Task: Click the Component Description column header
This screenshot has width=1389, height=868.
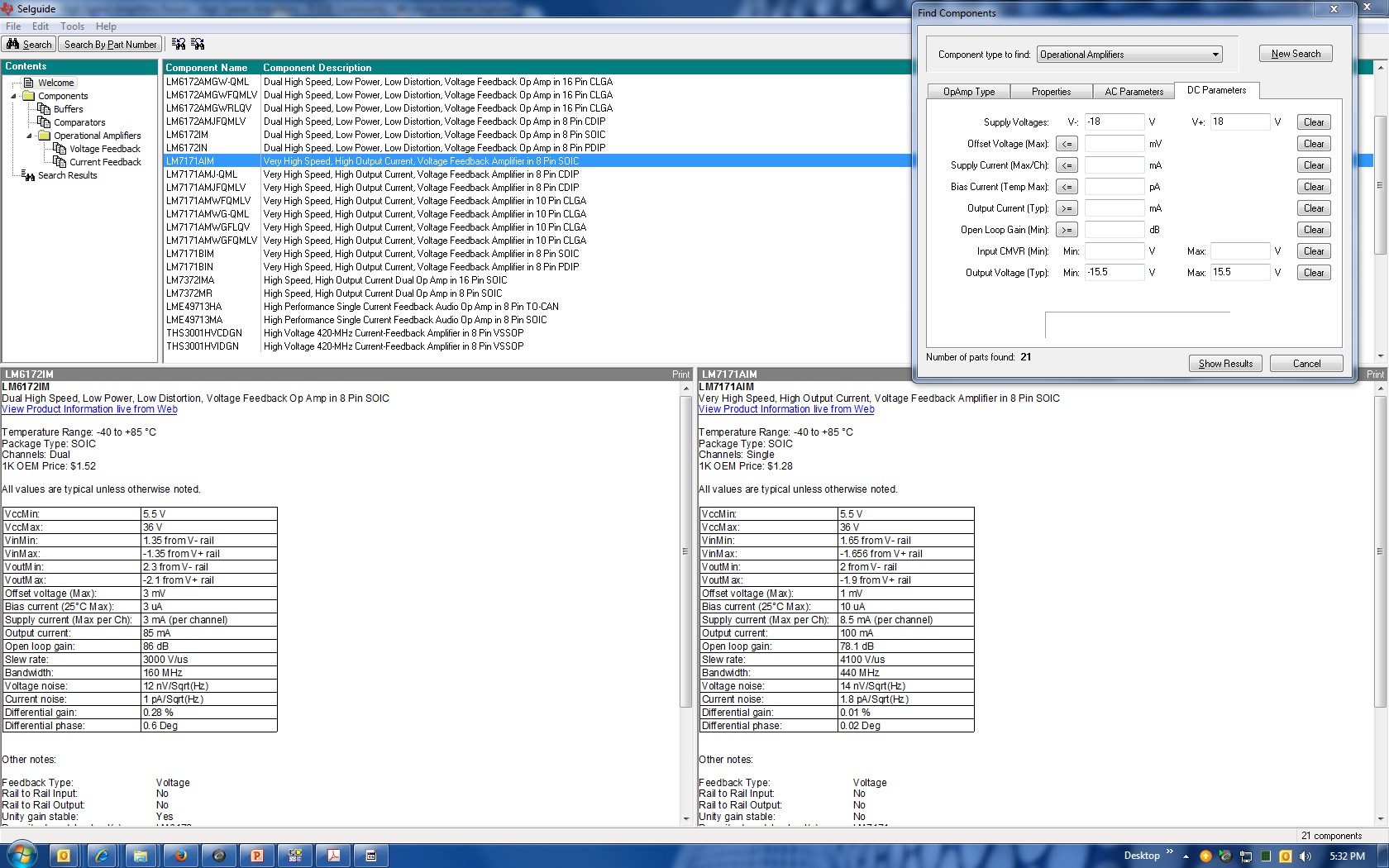Action: pos(317,68)
